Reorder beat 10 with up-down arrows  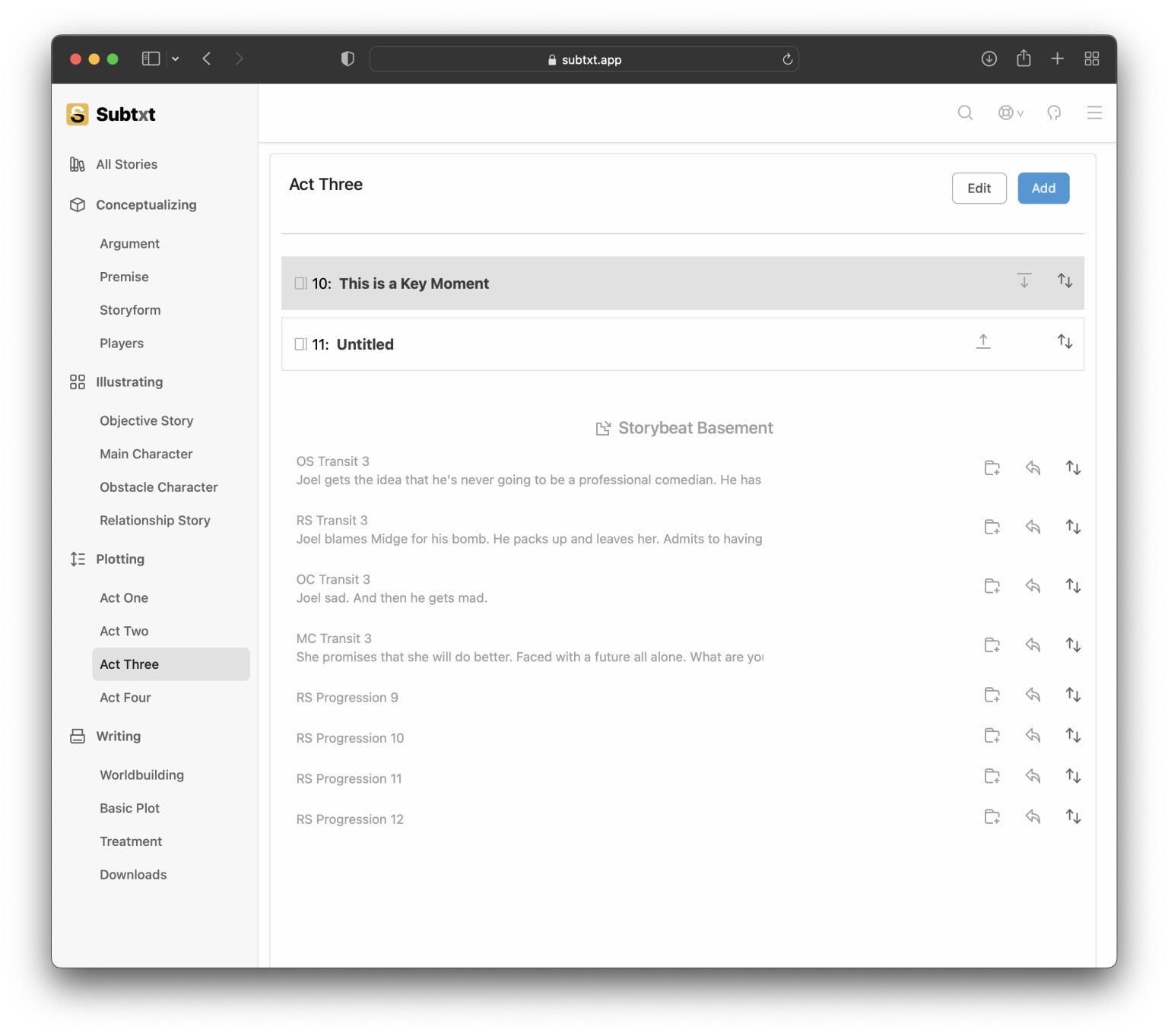1065,280
